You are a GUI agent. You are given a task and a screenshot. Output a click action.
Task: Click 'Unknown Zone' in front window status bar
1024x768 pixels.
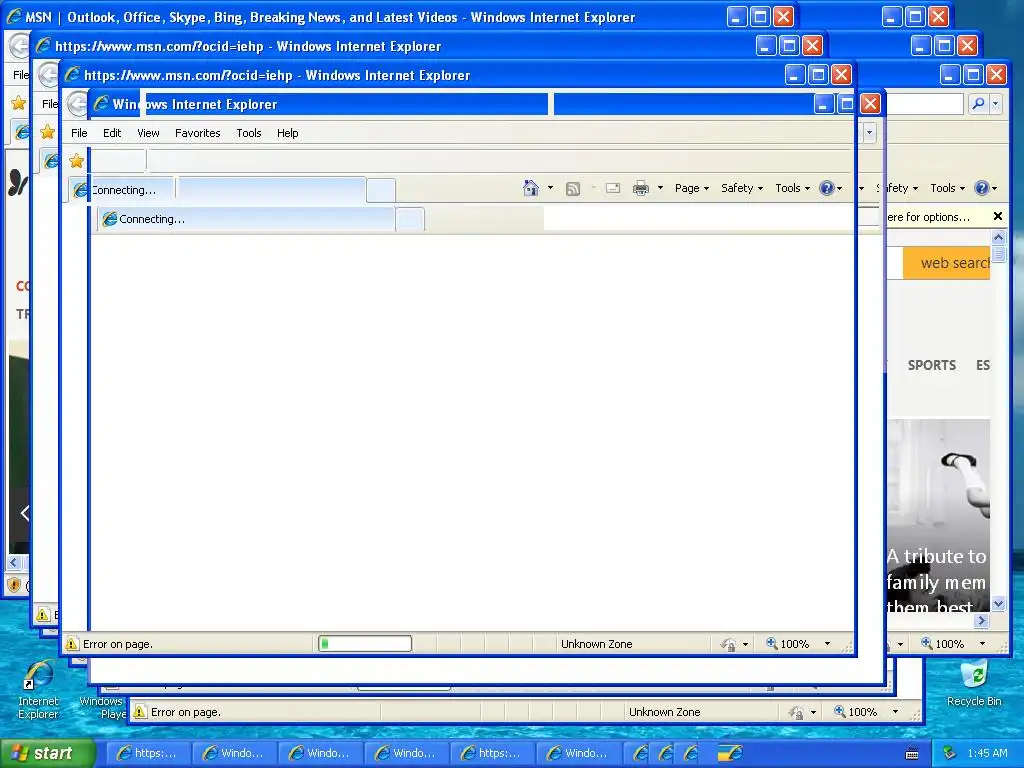pos(596,644)
